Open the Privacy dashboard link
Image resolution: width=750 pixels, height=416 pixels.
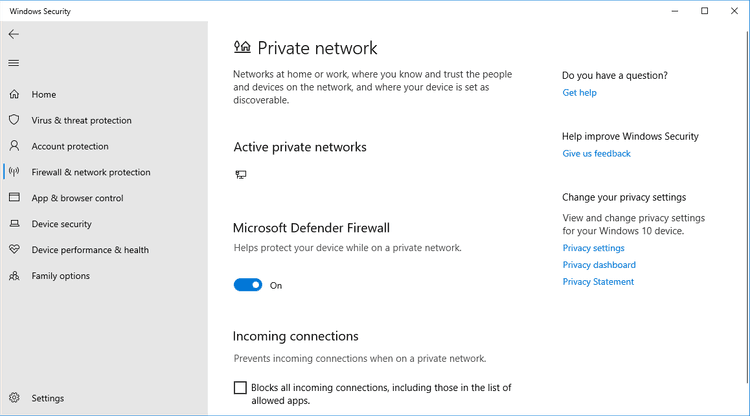point(599,265)
